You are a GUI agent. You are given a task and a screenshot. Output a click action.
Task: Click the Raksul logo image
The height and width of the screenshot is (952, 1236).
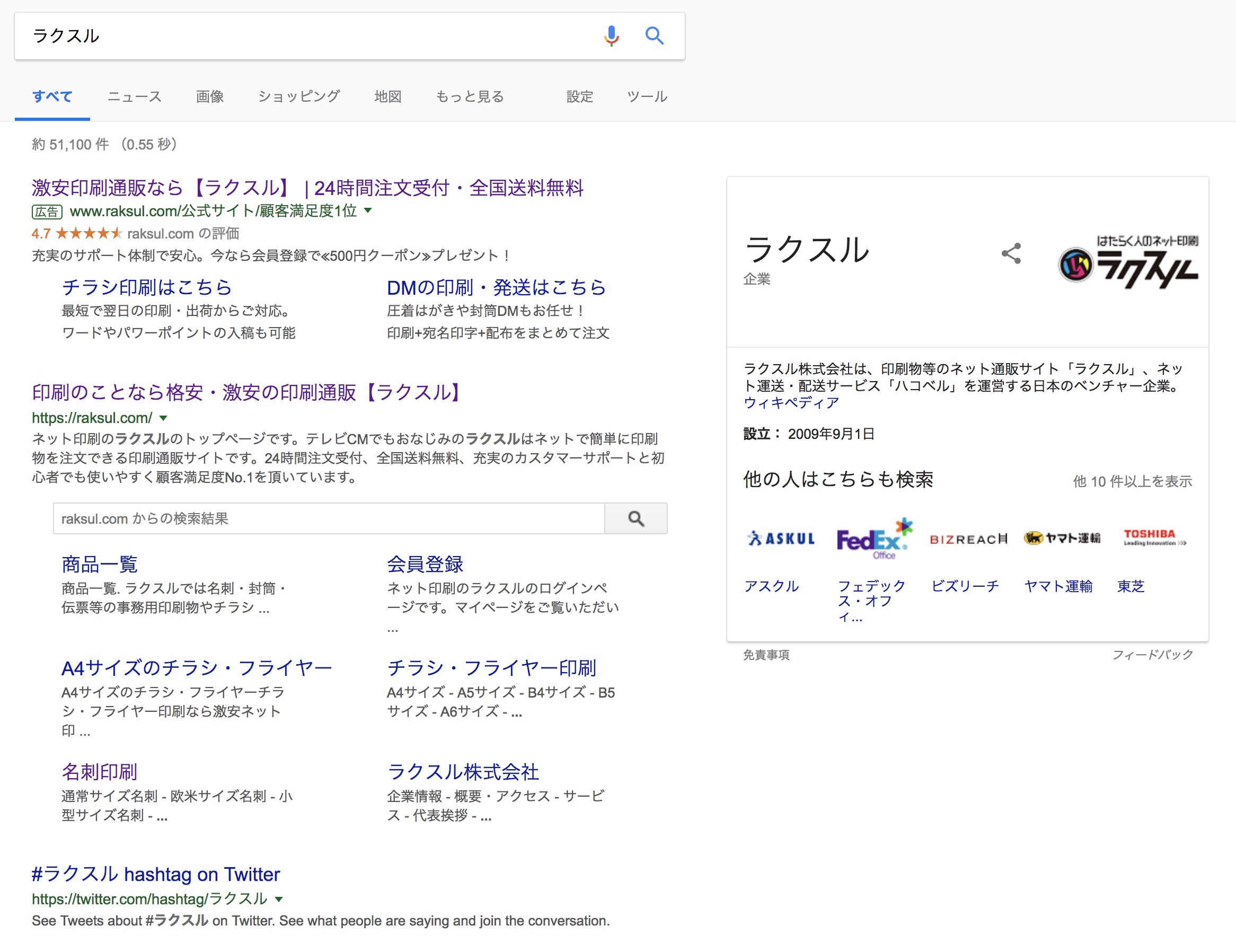[x=1128, y=261]
